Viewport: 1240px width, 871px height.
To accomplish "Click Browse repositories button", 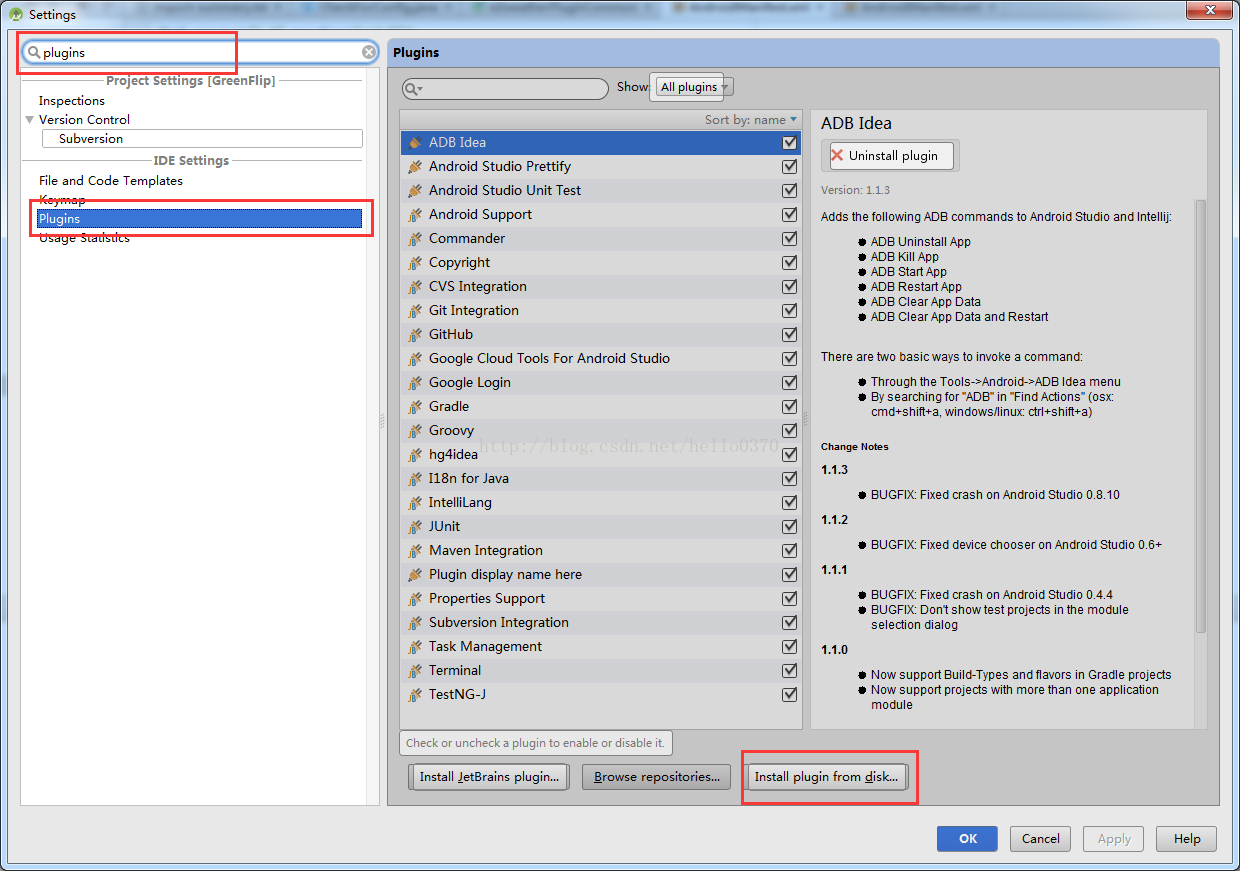I will 657,777.
